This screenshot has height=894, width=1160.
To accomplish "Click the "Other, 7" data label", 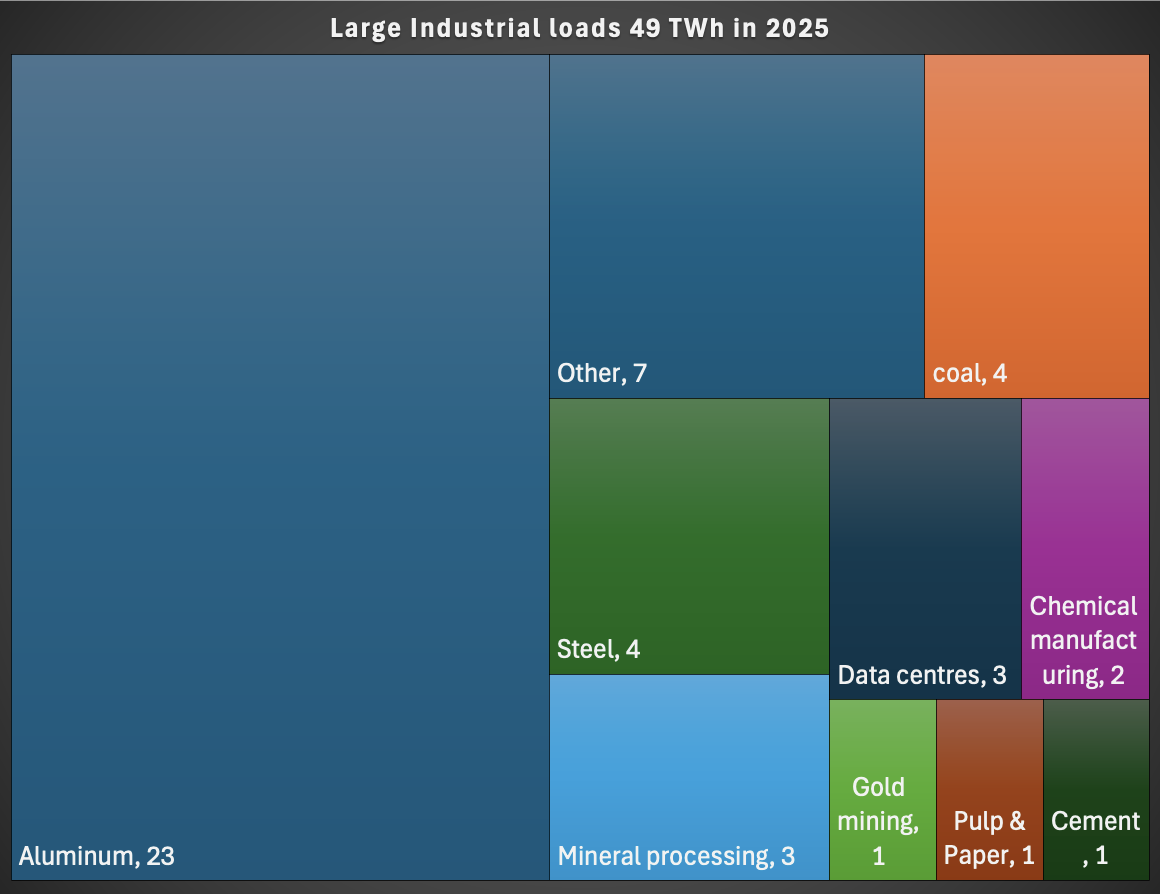I will (602, 374).
